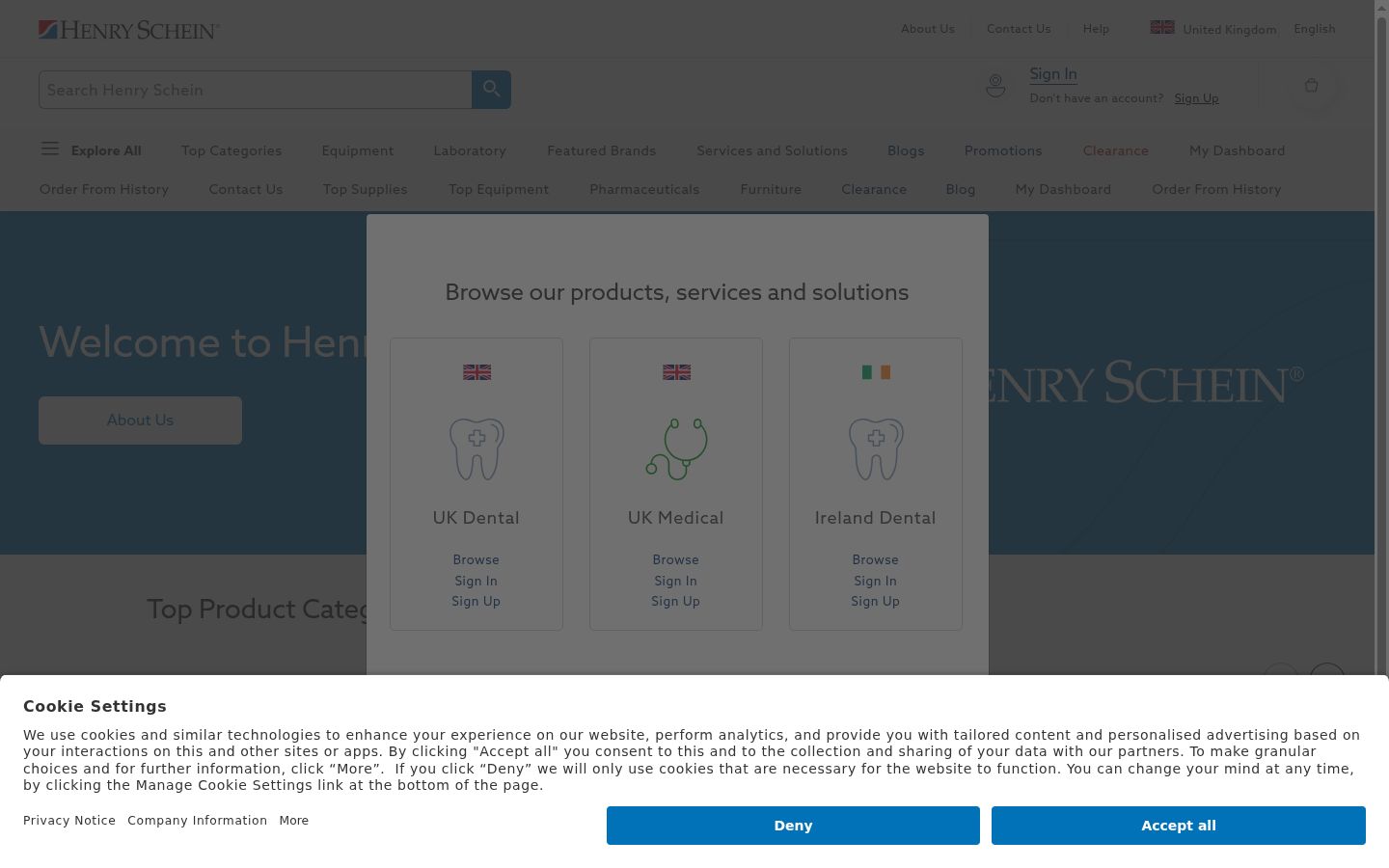The image size is (1389, 868).
Task: Open the Equipment menu
Action: pyautogui.click(x=358, y=150)
